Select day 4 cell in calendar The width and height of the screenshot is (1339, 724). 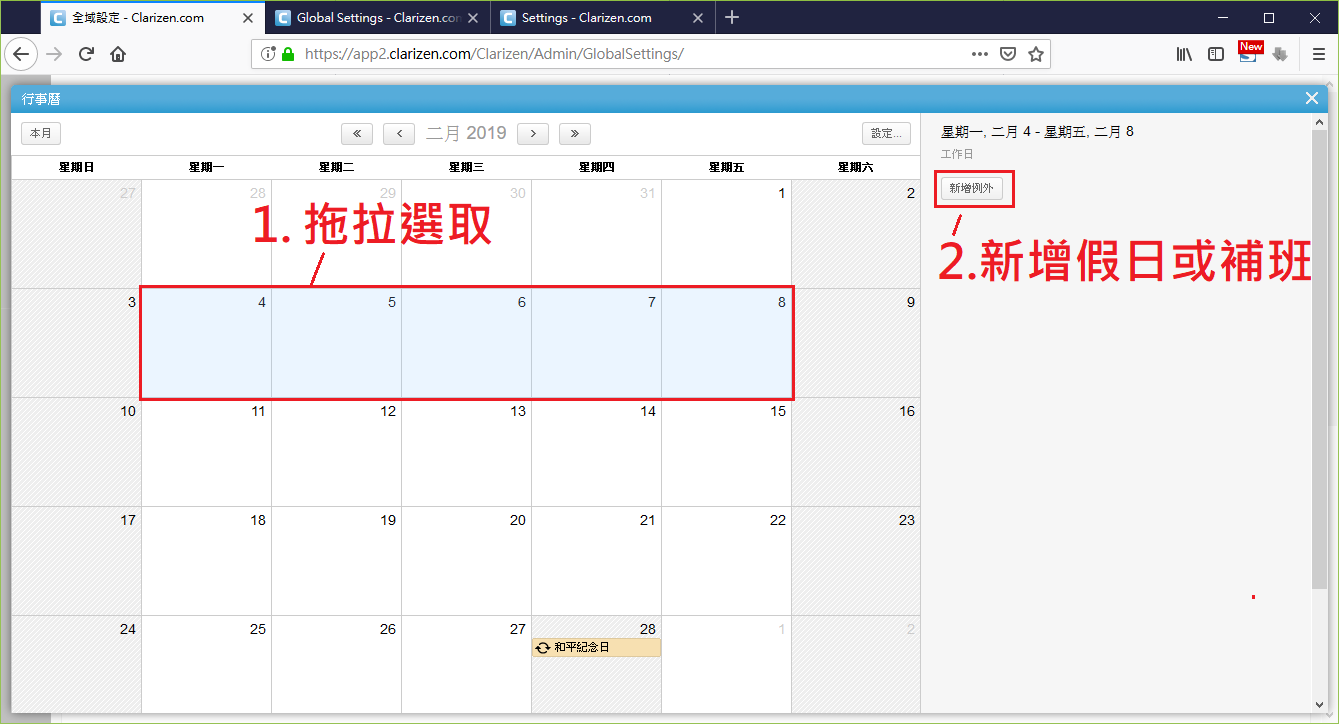pyautogui.click(x=206, y=344)
